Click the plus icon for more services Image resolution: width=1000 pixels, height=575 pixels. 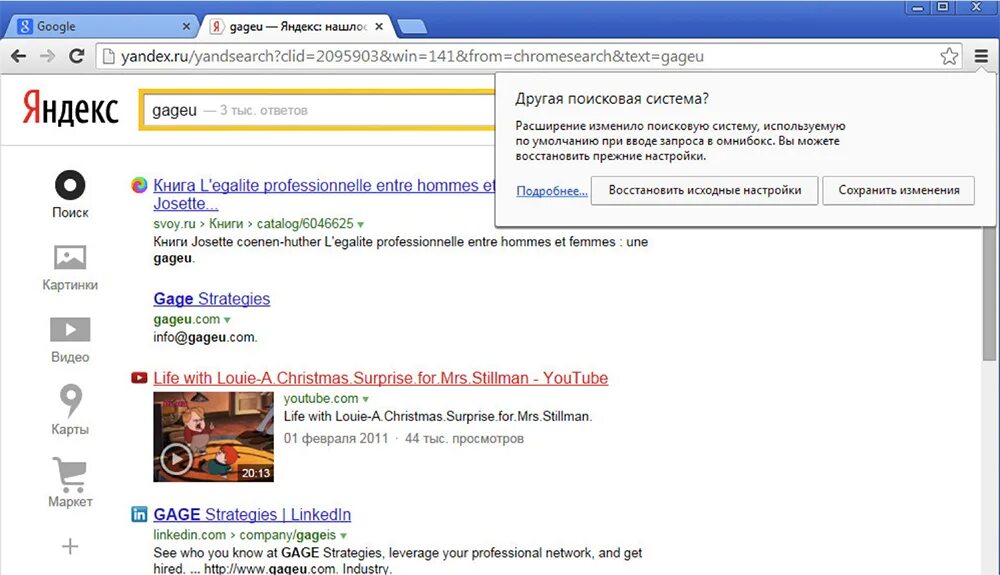(70, 546)
